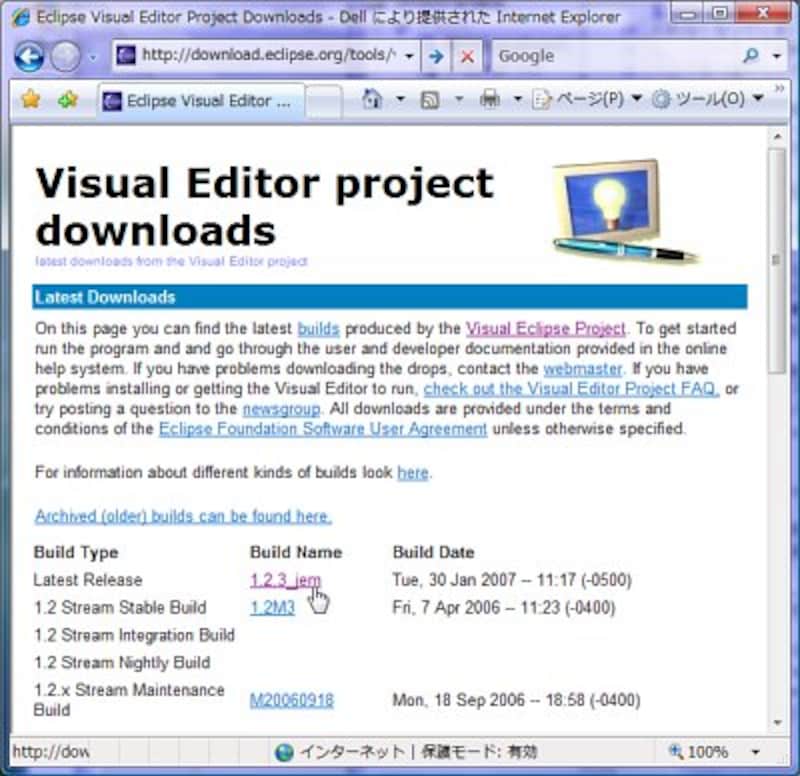Screen dimensions: 800x776
Task: Open the ツール(O) menu
Action: pos(708,98)
